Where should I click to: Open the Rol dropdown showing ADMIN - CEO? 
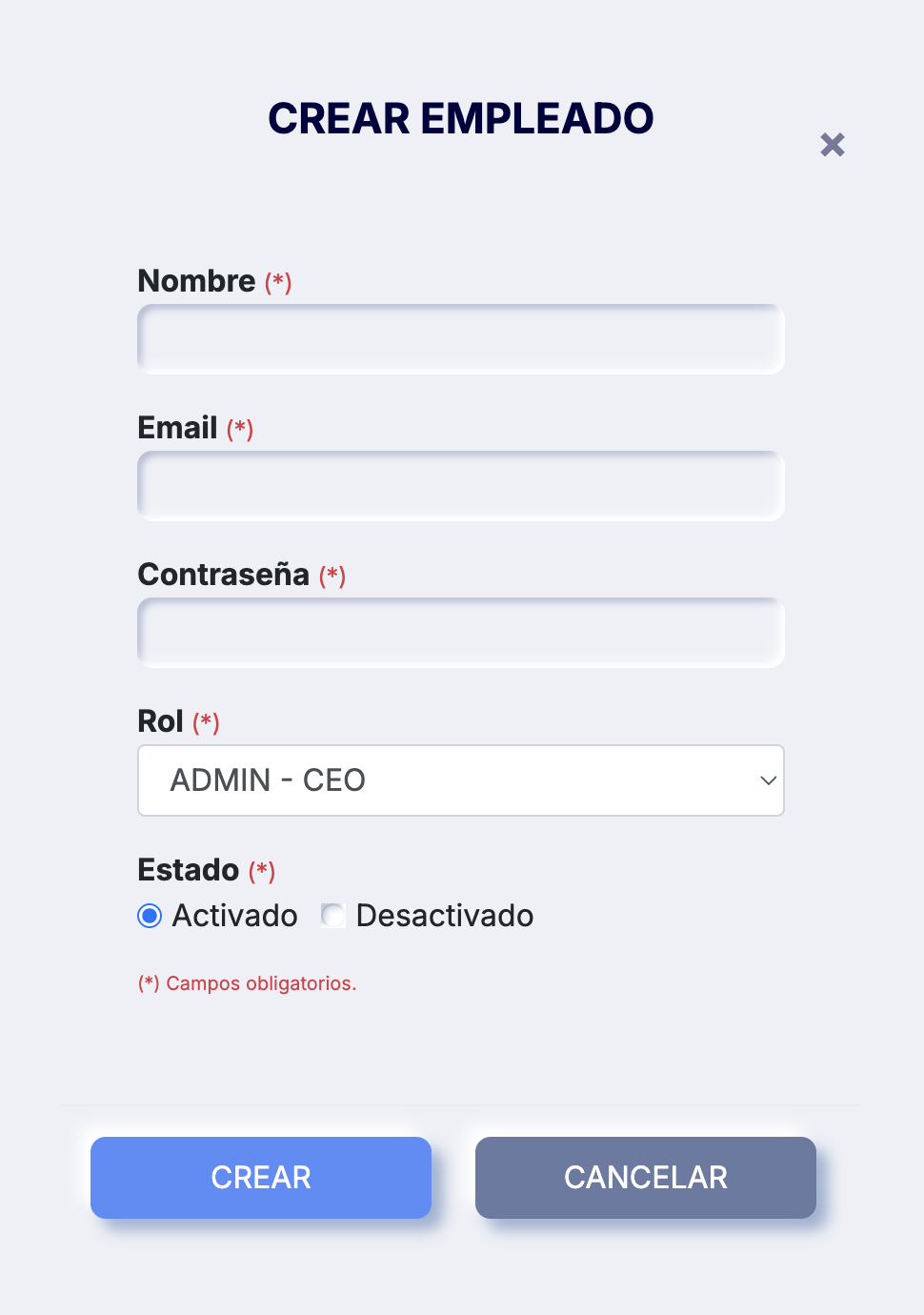tap(461, 780)
